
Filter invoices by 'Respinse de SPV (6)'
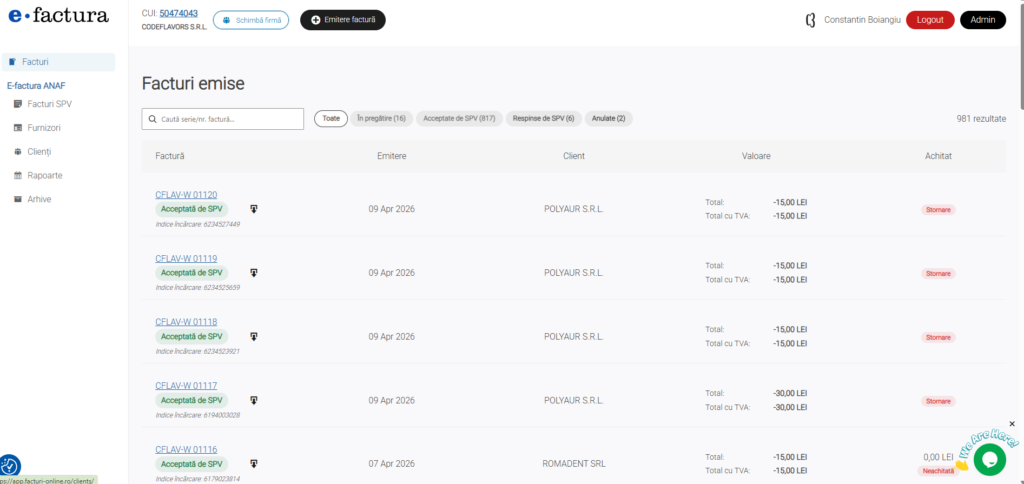[x=543, y=119]
